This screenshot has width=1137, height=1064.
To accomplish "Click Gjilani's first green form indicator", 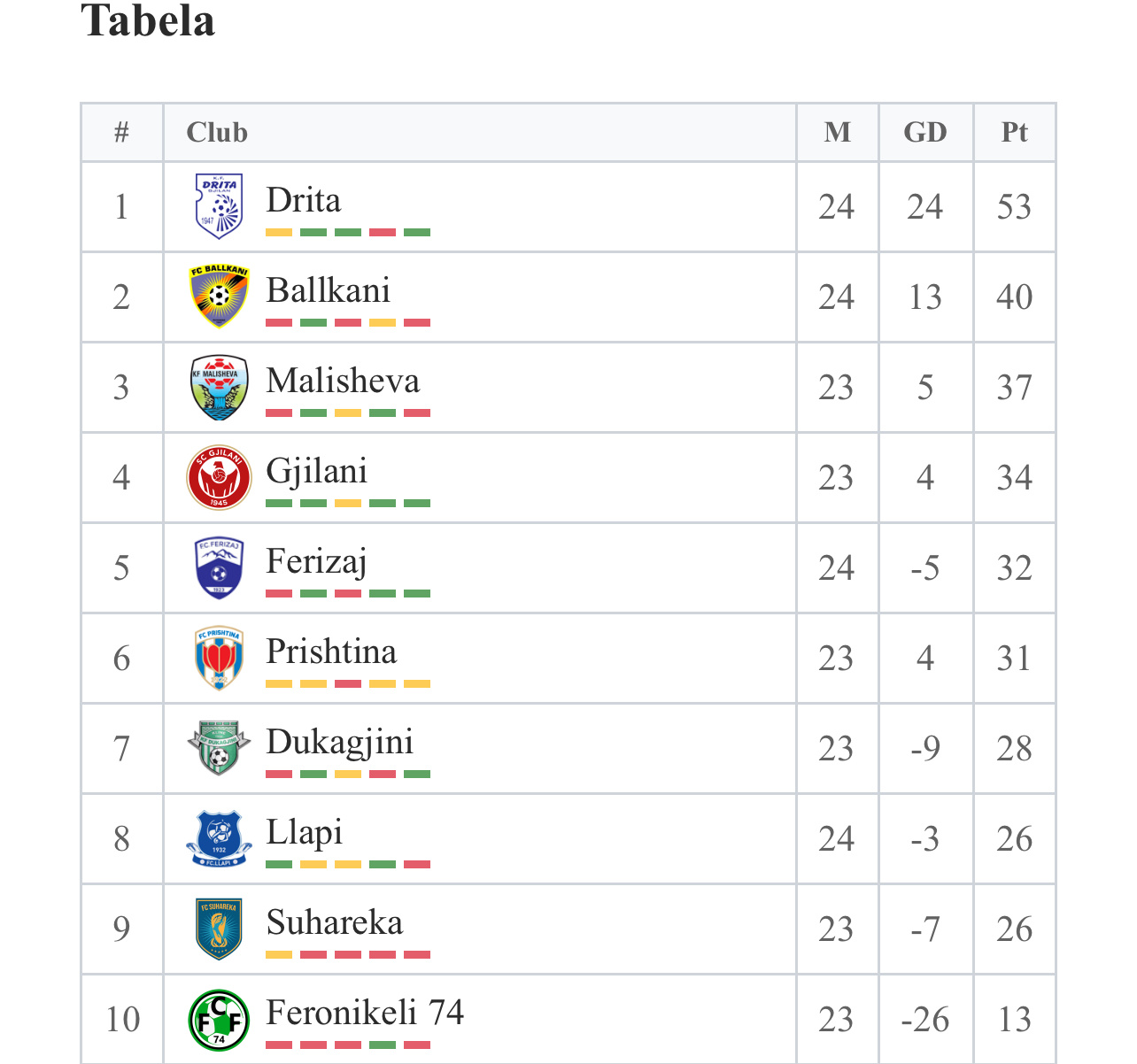I will pyautogui.click(x=279, y=504).
